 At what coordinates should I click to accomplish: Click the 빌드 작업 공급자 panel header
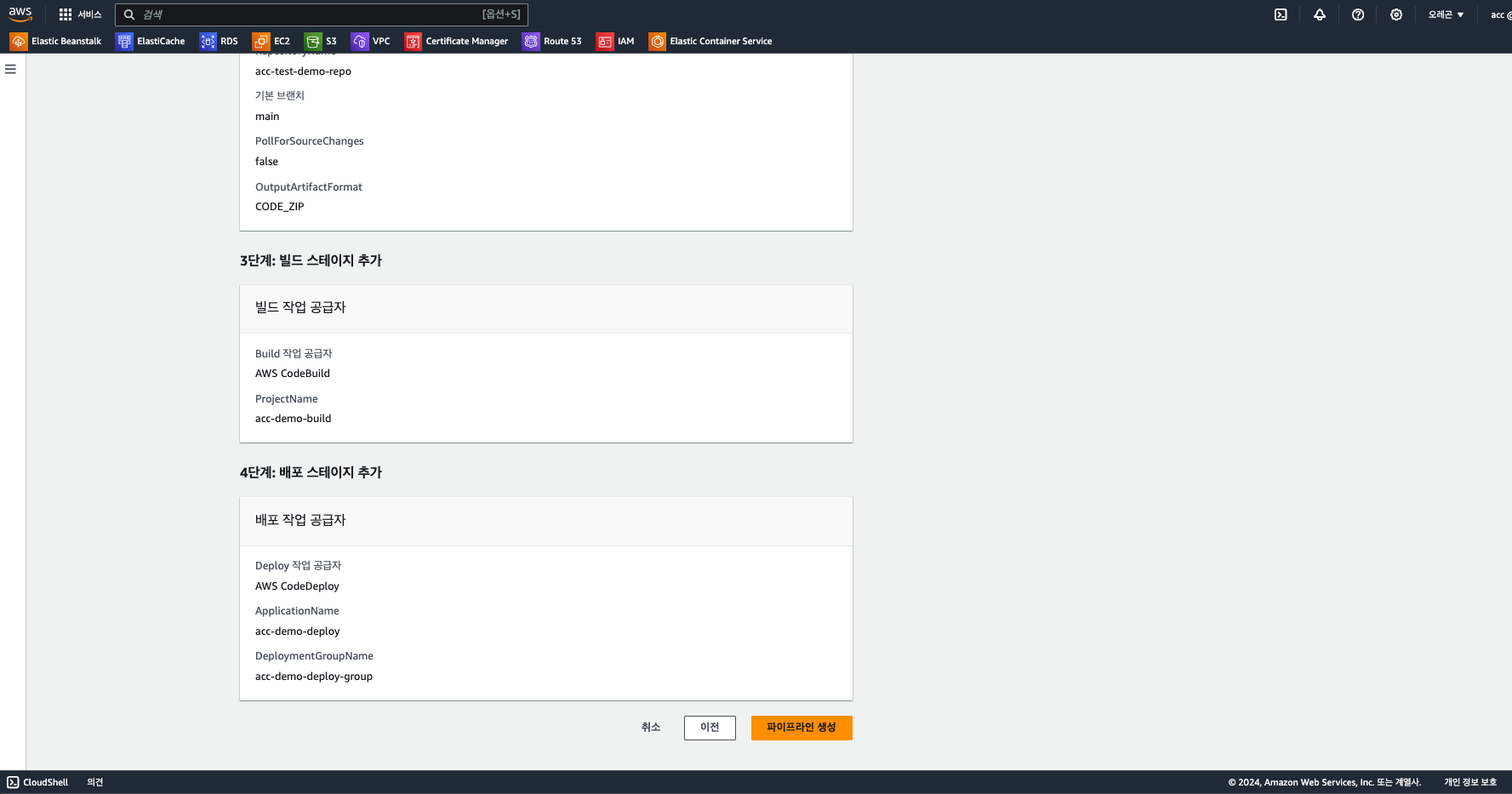(546, 308)
